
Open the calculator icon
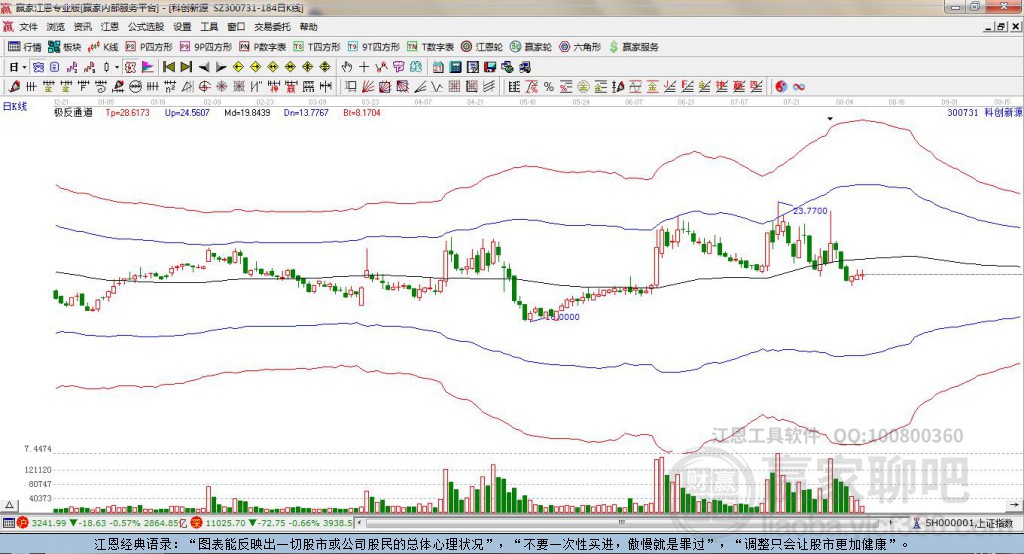tap(455, 67)
